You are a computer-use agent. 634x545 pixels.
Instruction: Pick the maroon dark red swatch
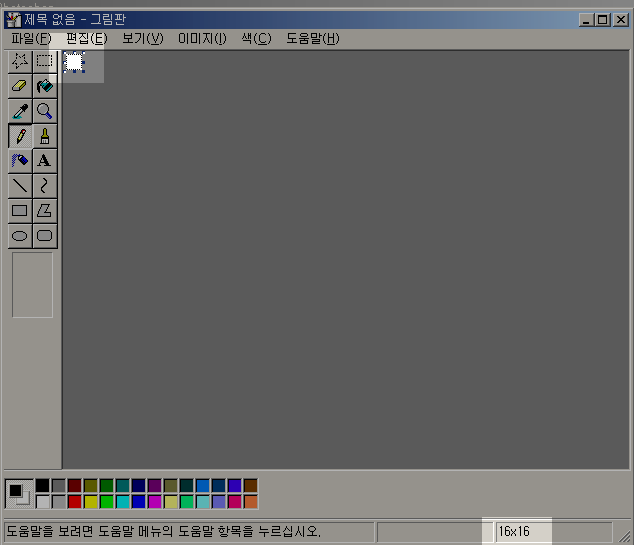(x=74, y=486)
